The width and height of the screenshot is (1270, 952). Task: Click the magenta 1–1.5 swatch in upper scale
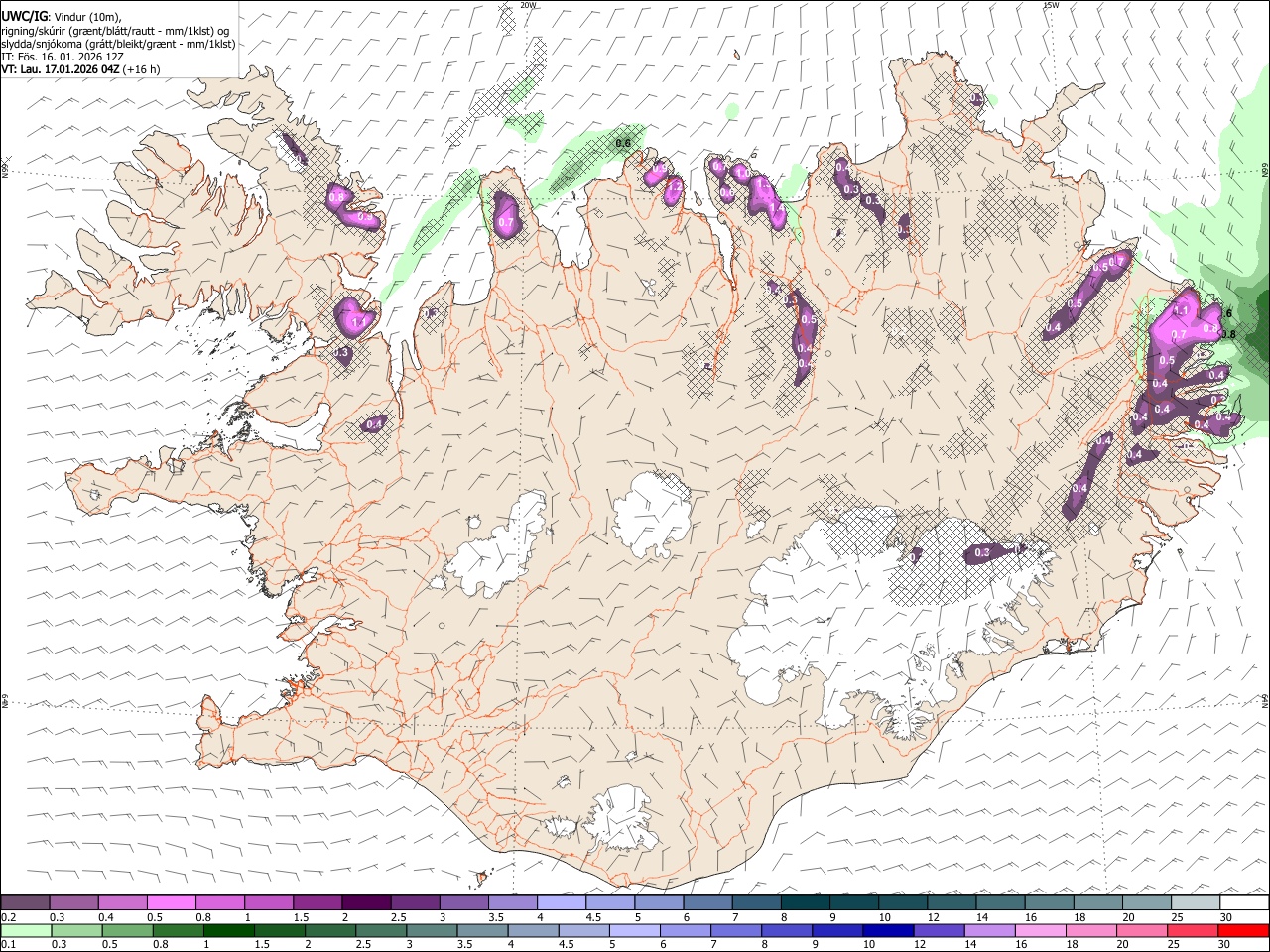click(x=268, y=903)
